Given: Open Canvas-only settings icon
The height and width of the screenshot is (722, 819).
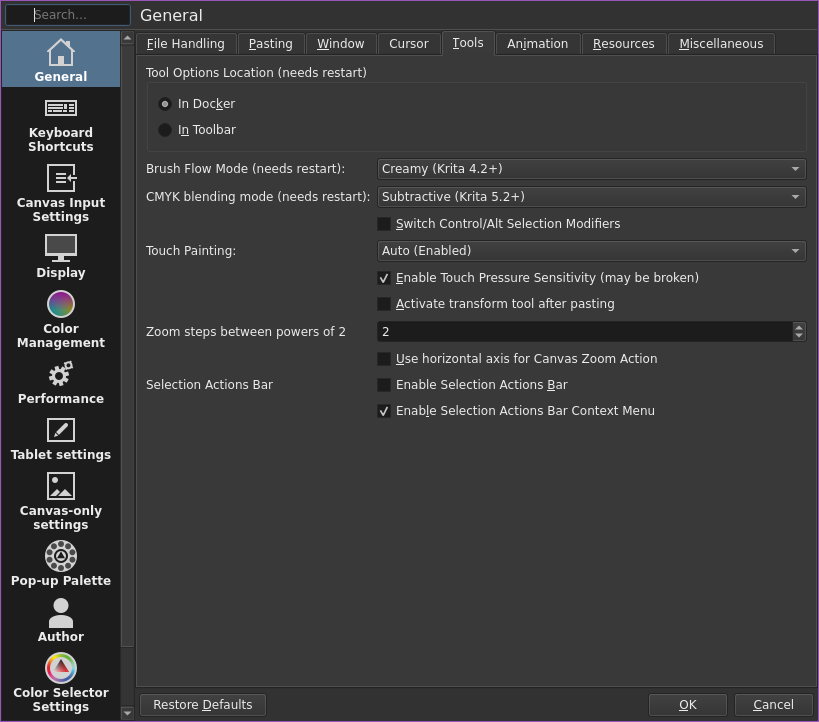Looking at the screenshot, I should click(61, 486).
